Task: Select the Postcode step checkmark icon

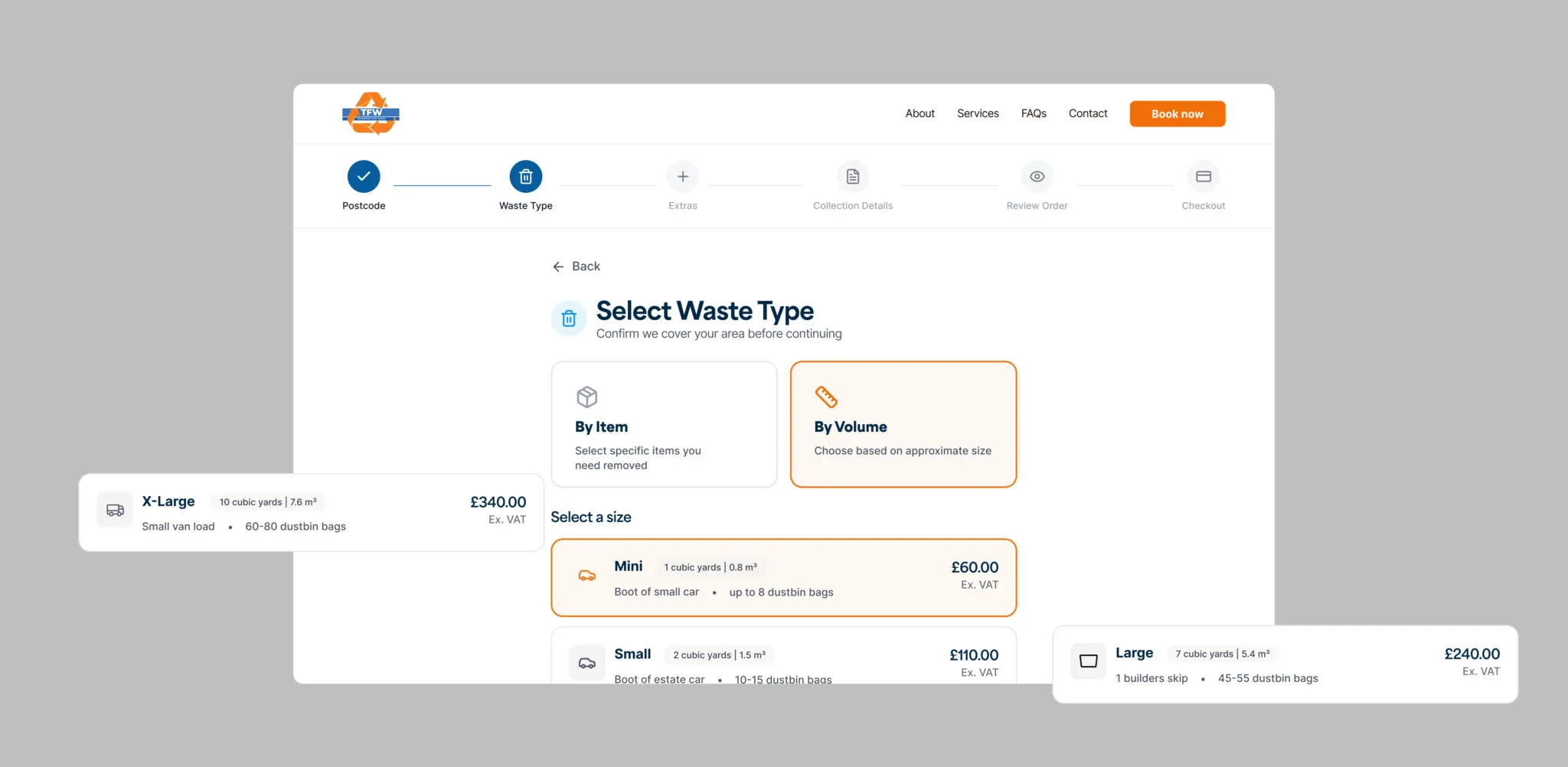Action: pos(364,177)
